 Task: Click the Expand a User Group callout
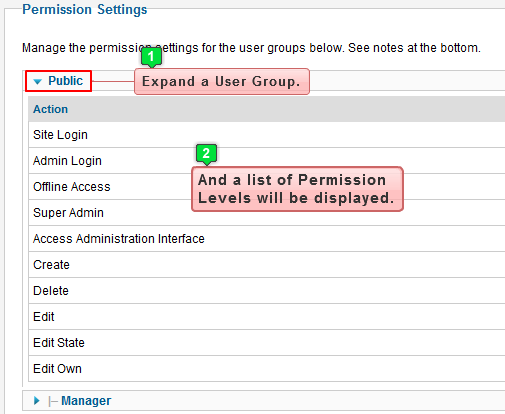point(222,82)
